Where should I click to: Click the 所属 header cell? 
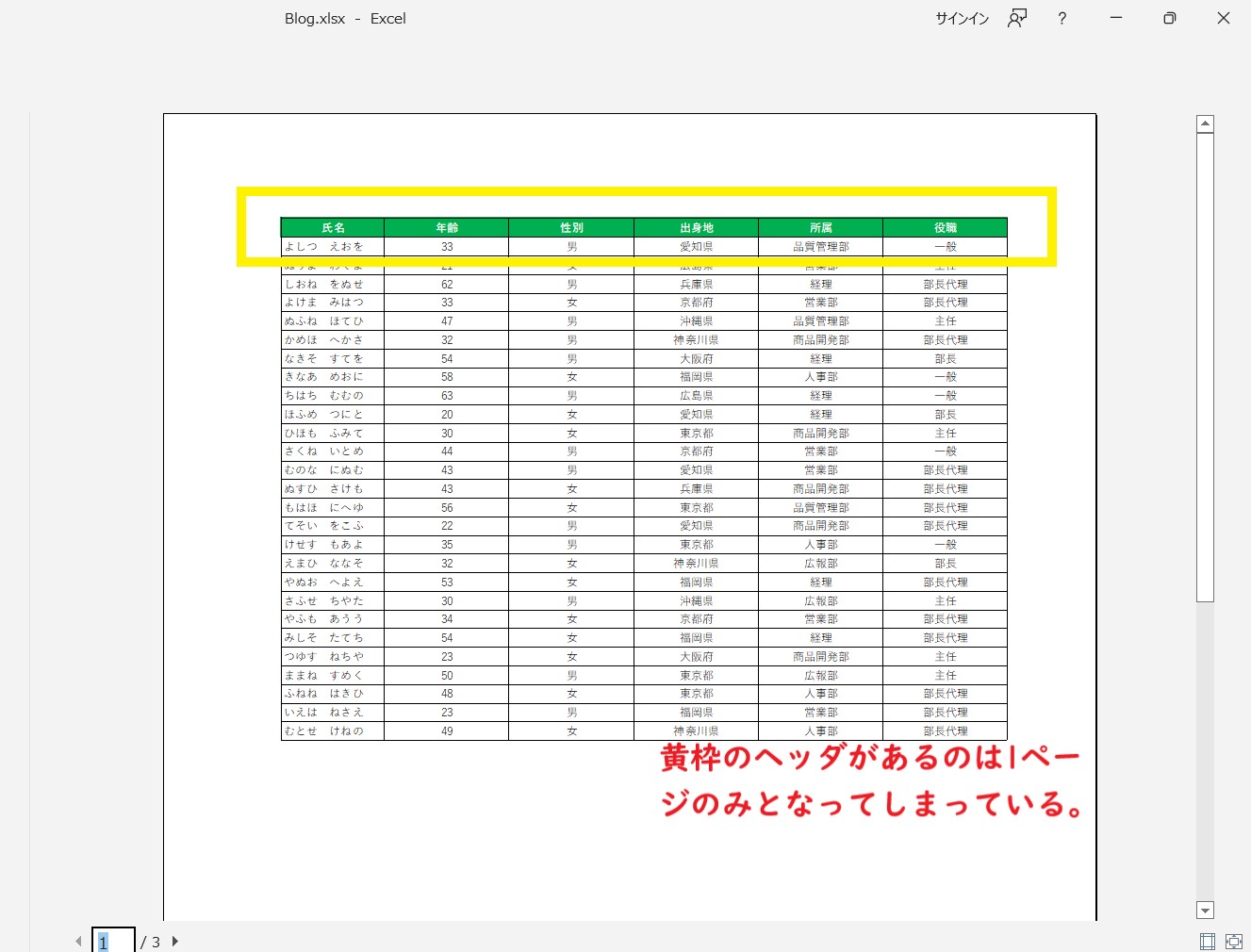click(x=821, y=228)
